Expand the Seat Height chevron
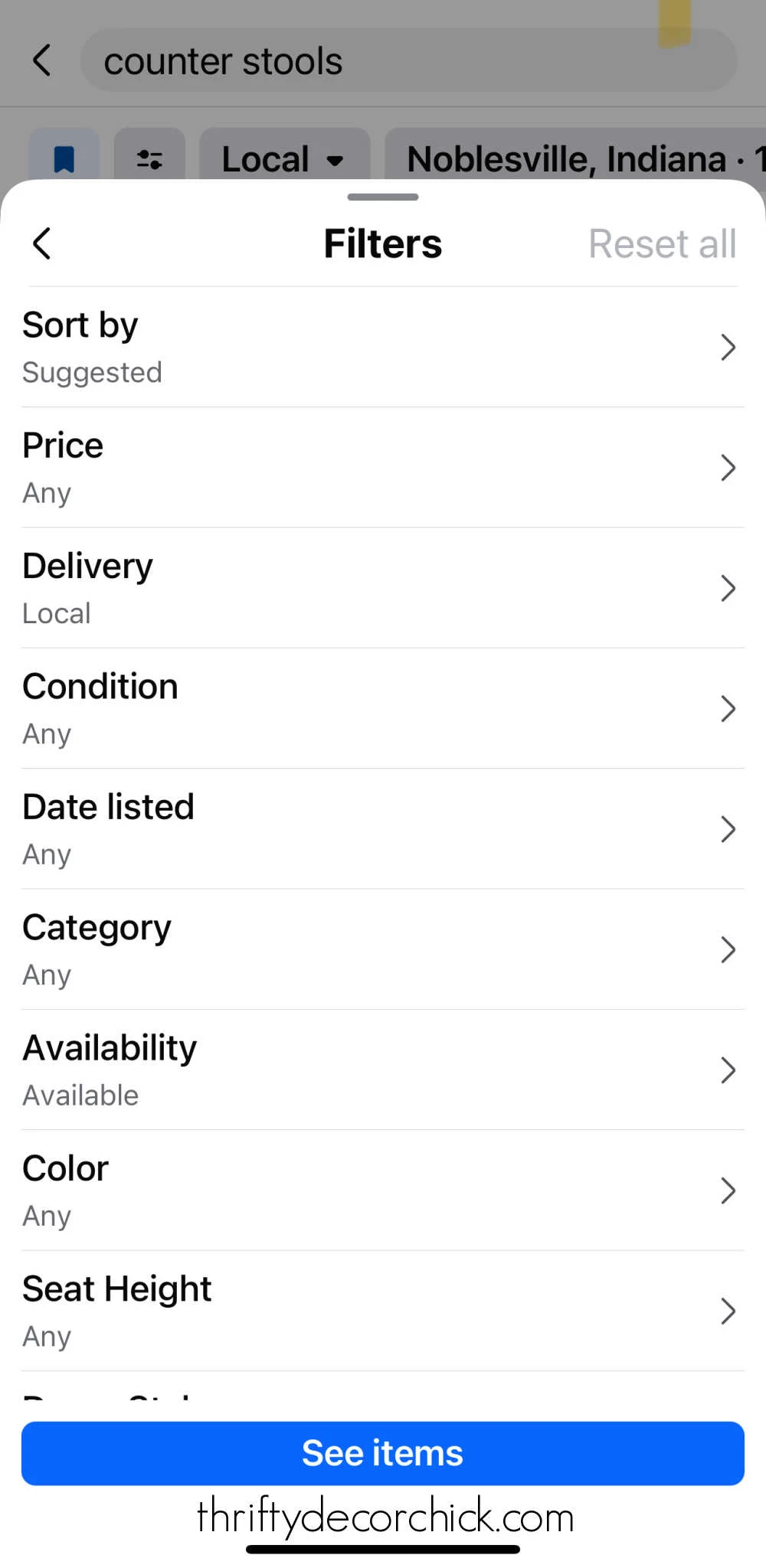The width and height of the screenshot is (766, 1568). (x=728, y=1311)
